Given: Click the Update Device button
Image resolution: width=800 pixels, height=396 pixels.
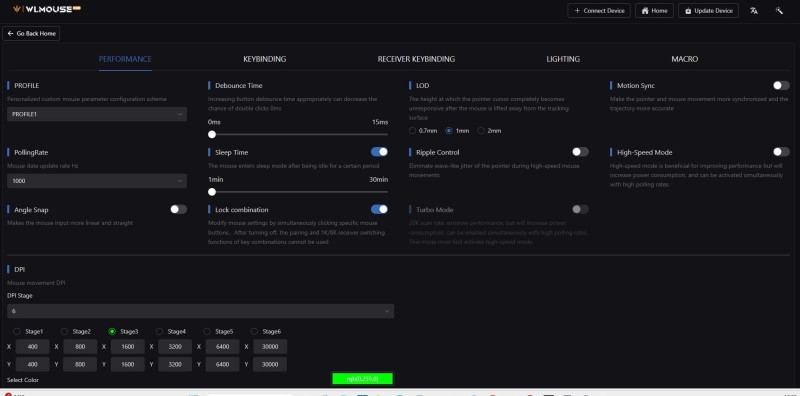Looking at the screenshot, I should click(x=709, y=11).
